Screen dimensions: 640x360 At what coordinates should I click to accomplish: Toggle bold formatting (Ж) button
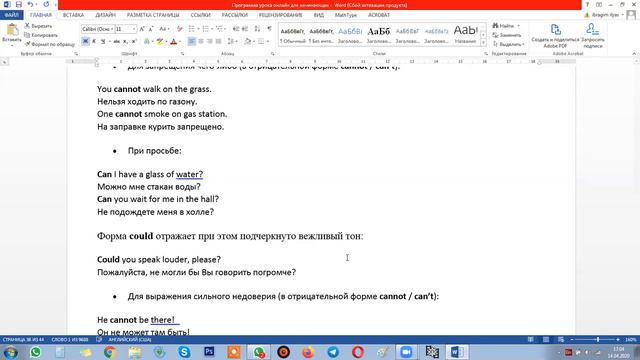(x=85, y=41)
